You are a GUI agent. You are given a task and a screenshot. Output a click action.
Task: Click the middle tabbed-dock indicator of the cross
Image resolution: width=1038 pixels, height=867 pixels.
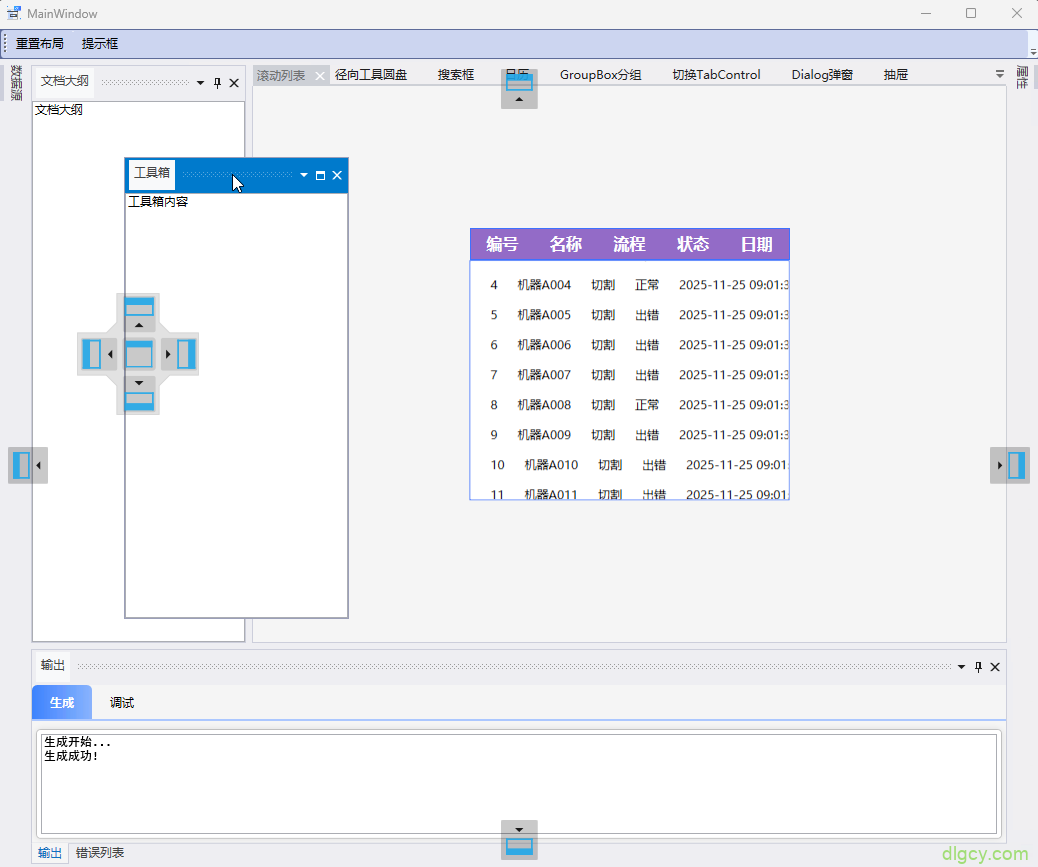coord(139,354)
